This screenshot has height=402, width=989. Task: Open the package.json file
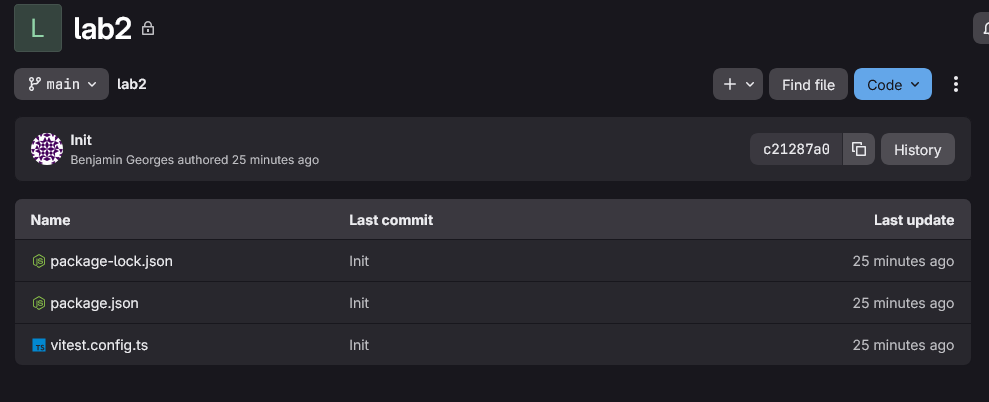[94, 303]
